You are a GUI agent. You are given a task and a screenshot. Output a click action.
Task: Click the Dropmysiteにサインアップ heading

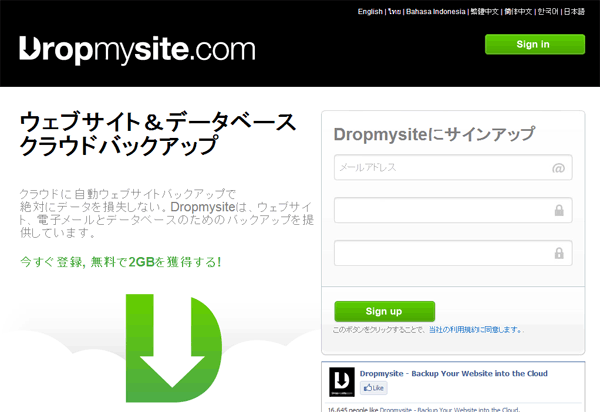tap(434, 134)
